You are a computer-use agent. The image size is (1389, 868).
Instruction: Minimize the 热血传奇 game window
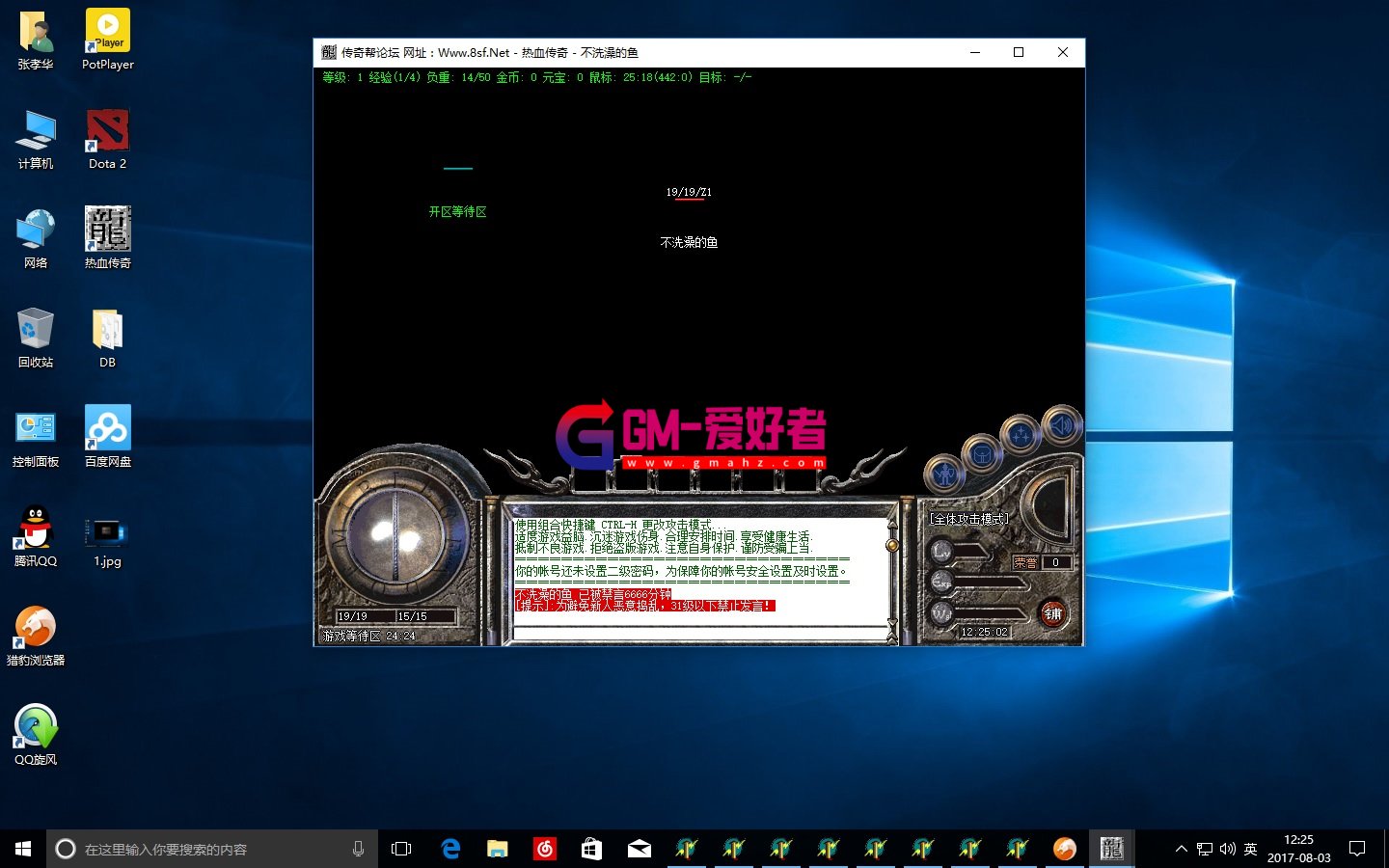[975, 52]
